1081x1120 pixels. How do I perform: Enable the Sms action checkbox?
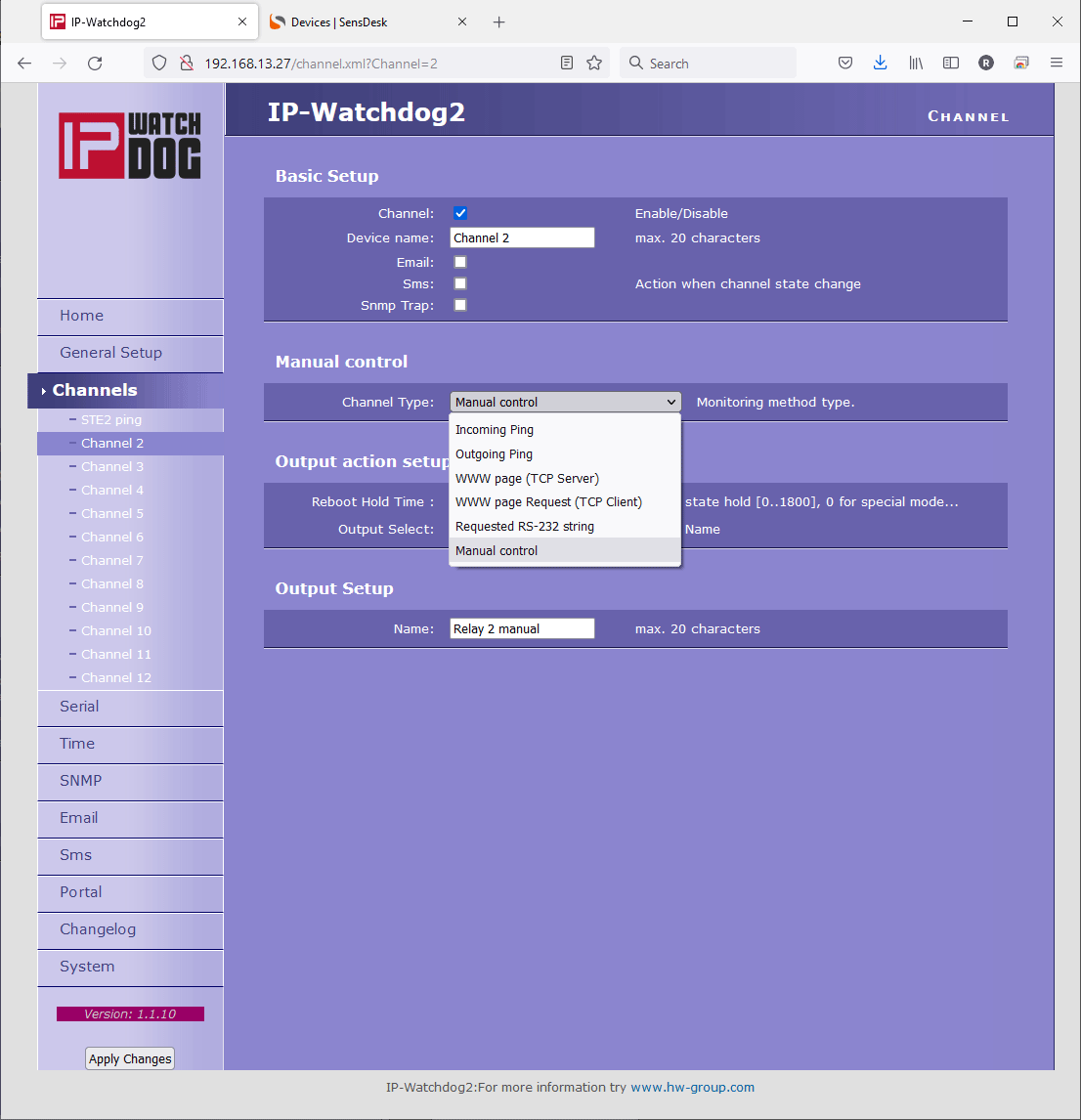460,283
